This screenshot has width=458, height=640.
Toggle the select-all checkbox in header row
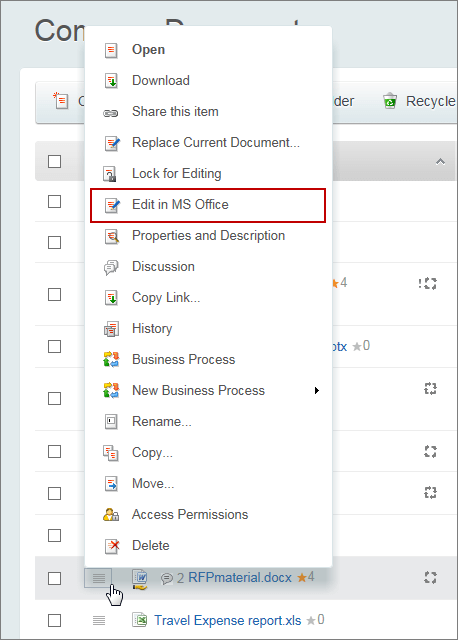(x=54, y=161)
